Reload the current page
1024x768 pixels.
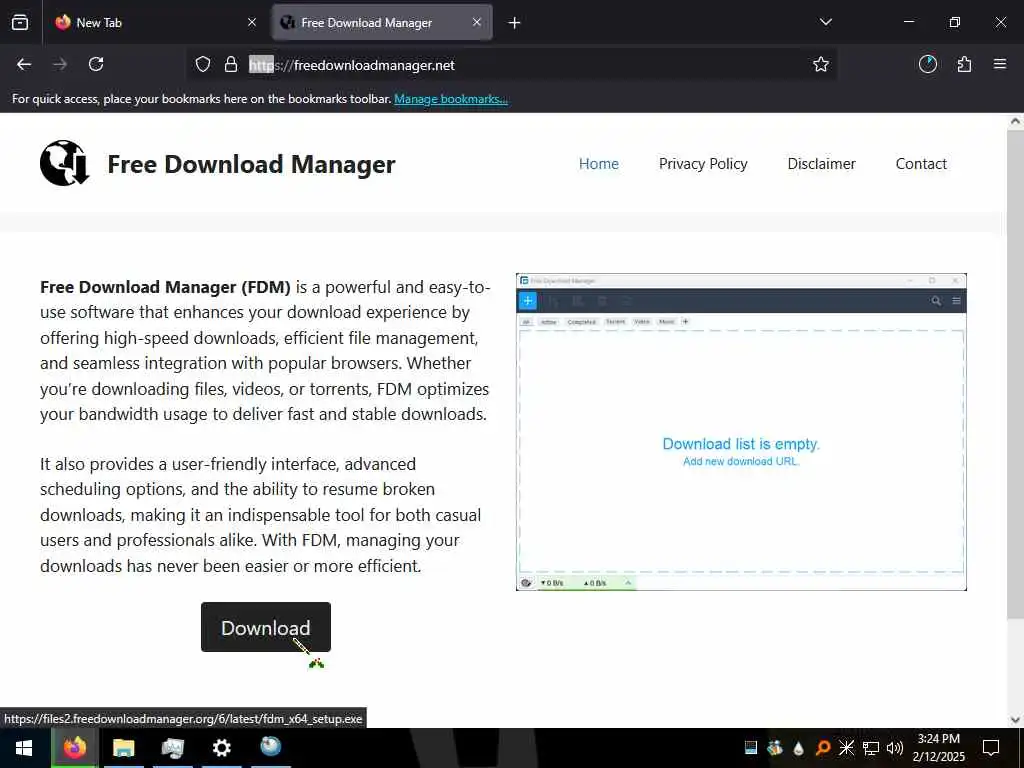96,64
